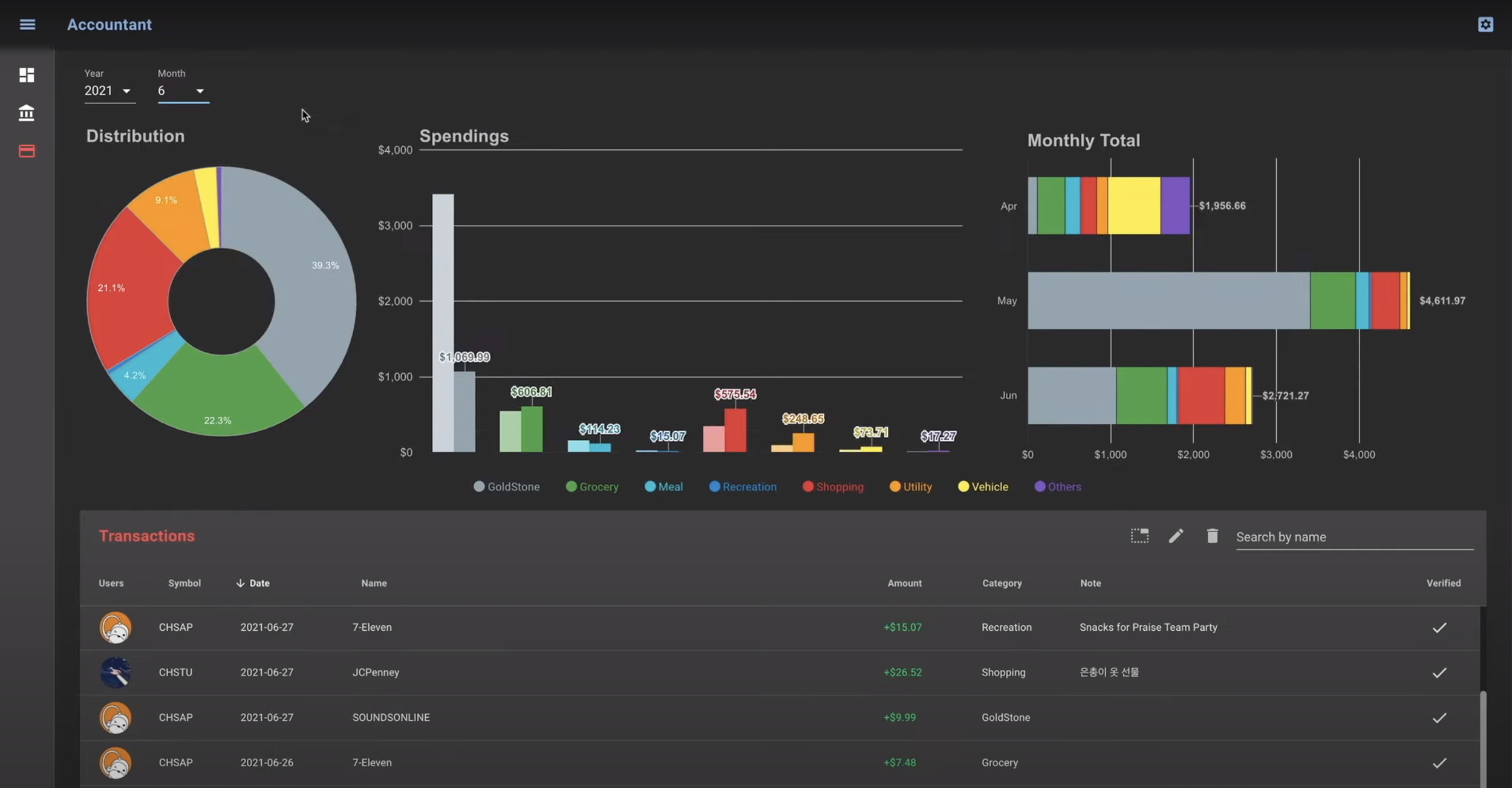Toggle Recreation series in chart legend
This screenshot has width=1512, height=788.
pyautogui.click(x=743, y=487)
